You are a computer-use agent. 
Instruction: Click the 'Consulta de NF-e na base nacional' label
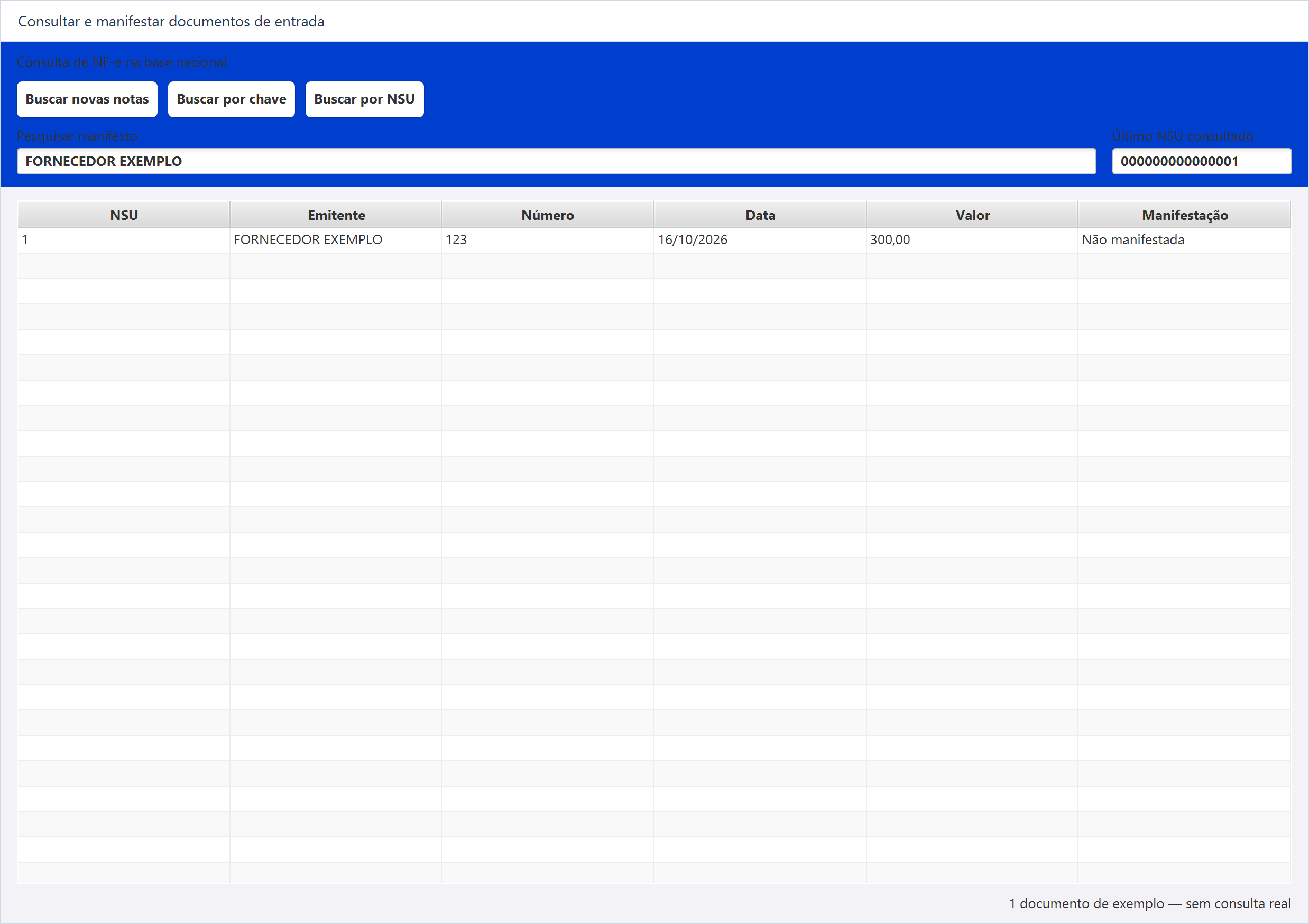[x=122, y=62]
